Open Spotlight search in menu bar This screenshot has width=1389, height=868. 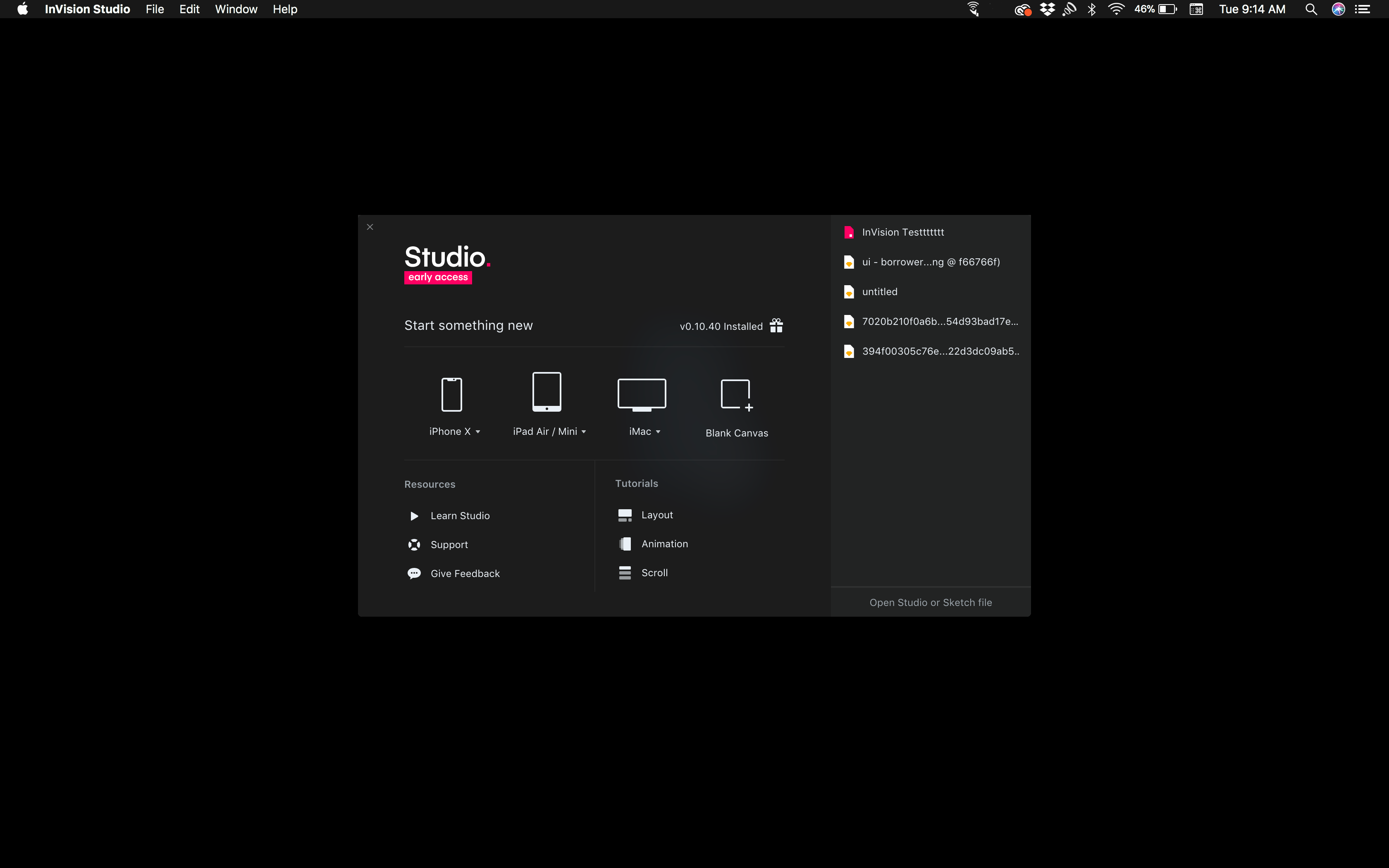coord(1311,9)
